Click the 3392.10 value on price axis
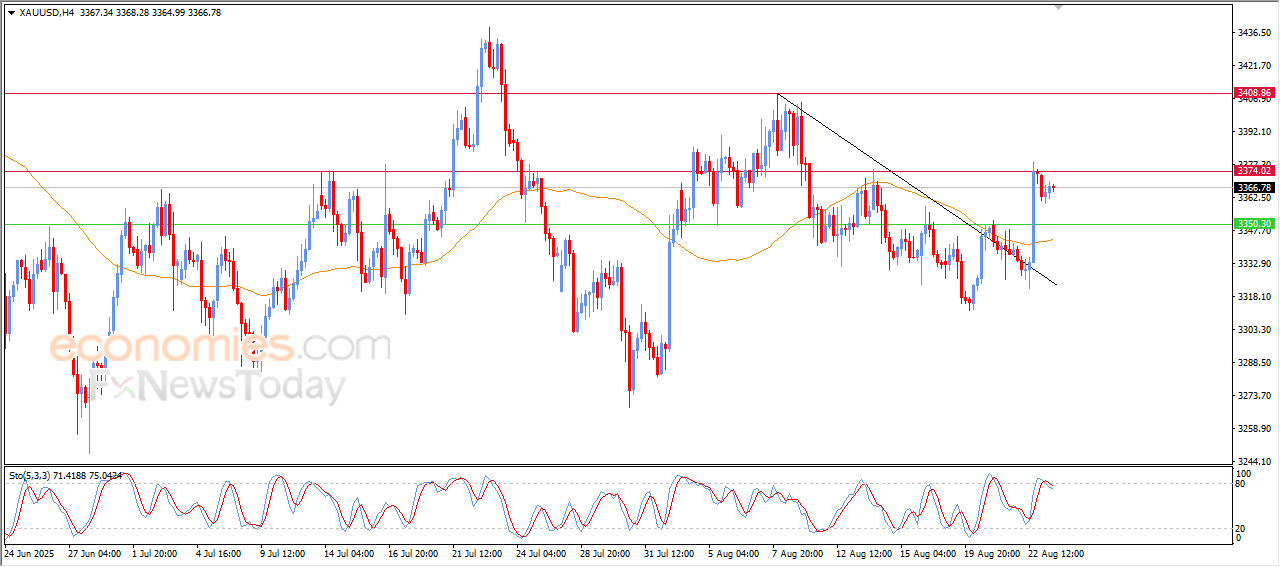 coord(1254,132)
